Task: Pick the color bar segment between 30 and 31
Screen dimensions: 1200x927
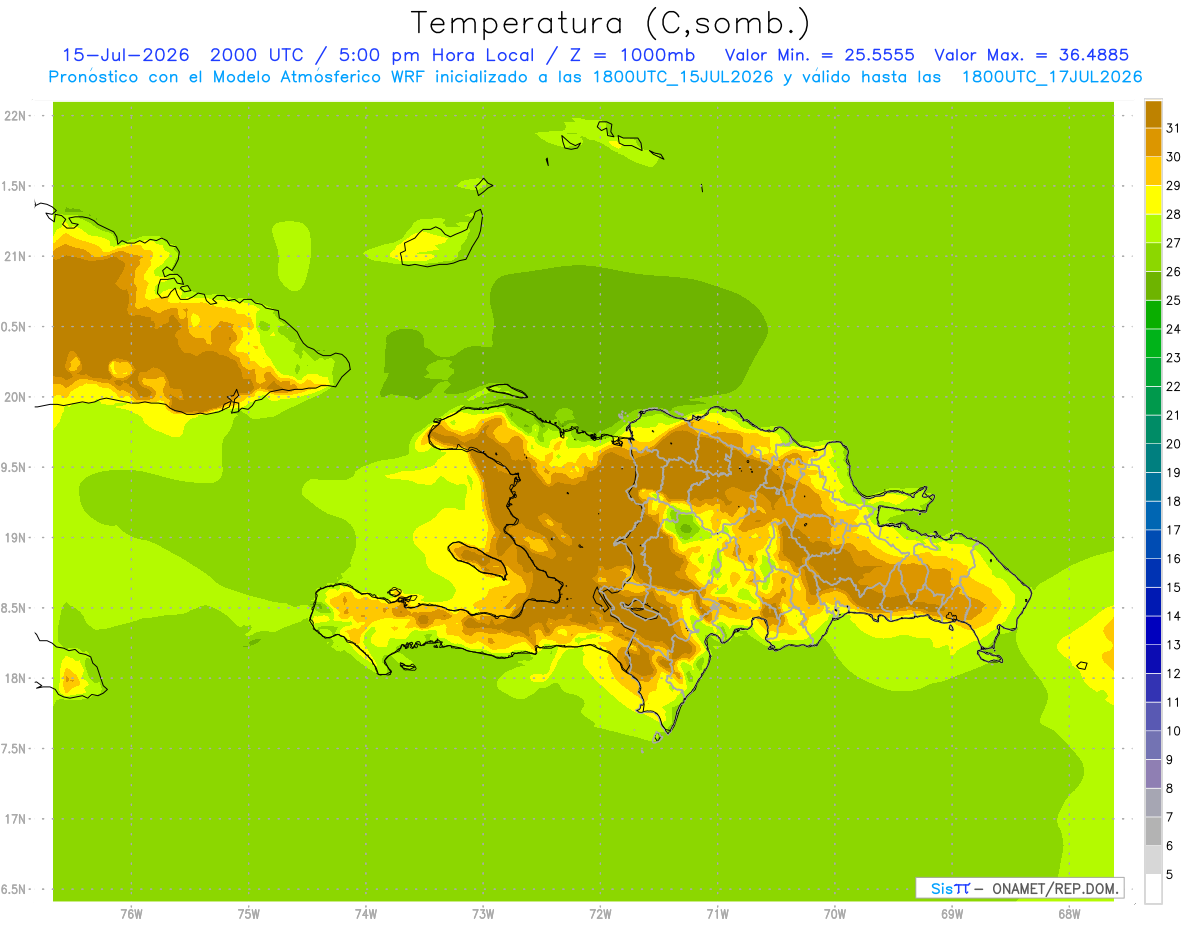Action: 1153,142
